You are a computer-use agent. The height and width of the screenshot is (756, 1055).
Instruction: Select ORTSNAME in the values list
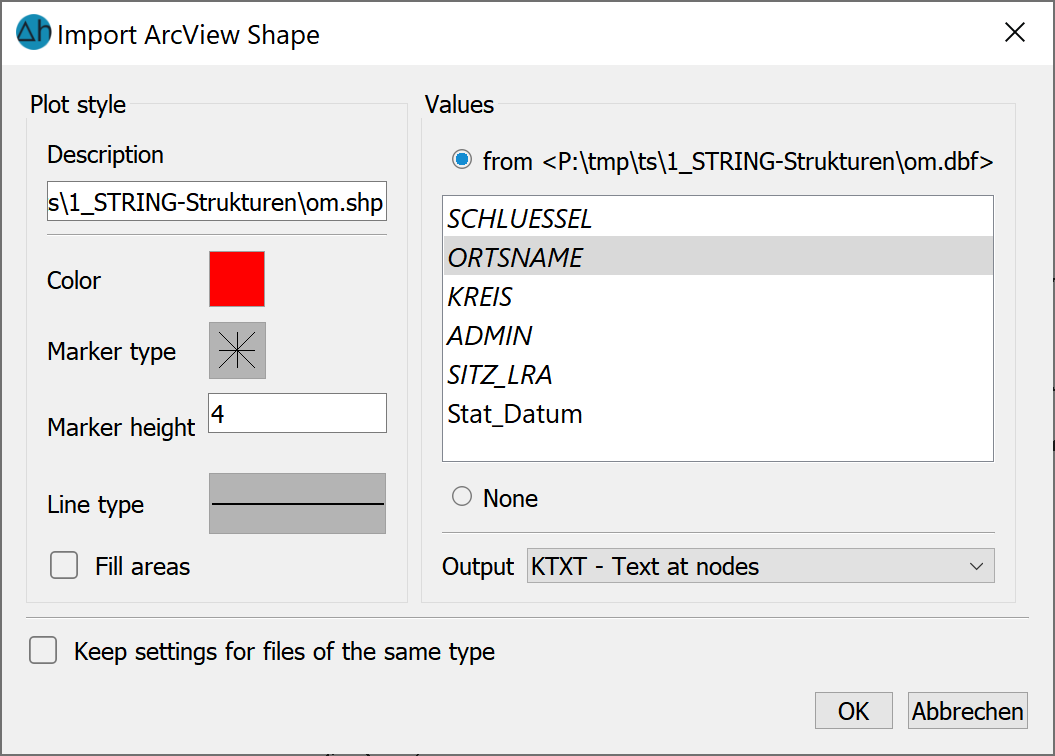[718, 256]
